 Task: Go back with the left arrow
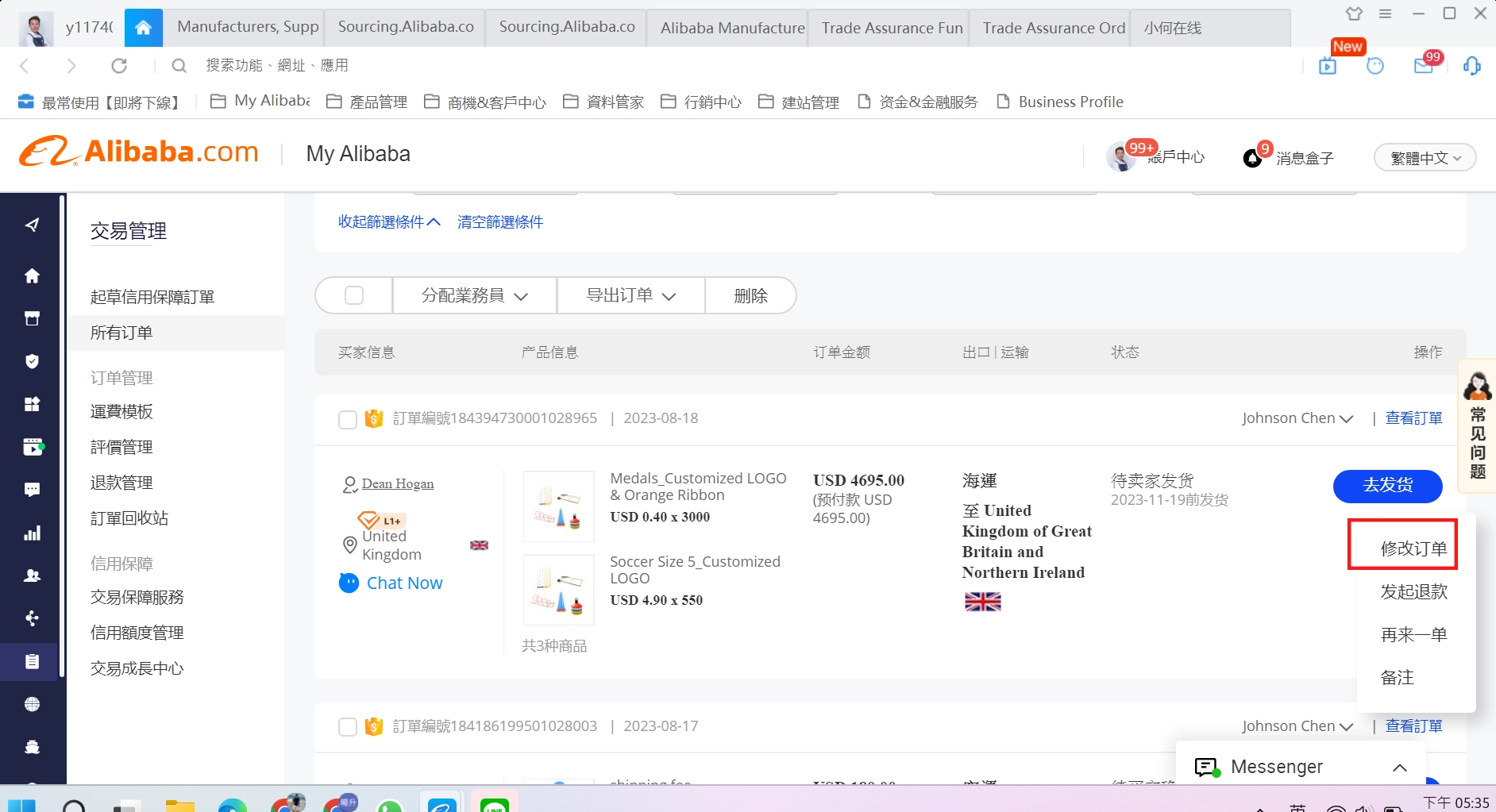pos(24,66)
